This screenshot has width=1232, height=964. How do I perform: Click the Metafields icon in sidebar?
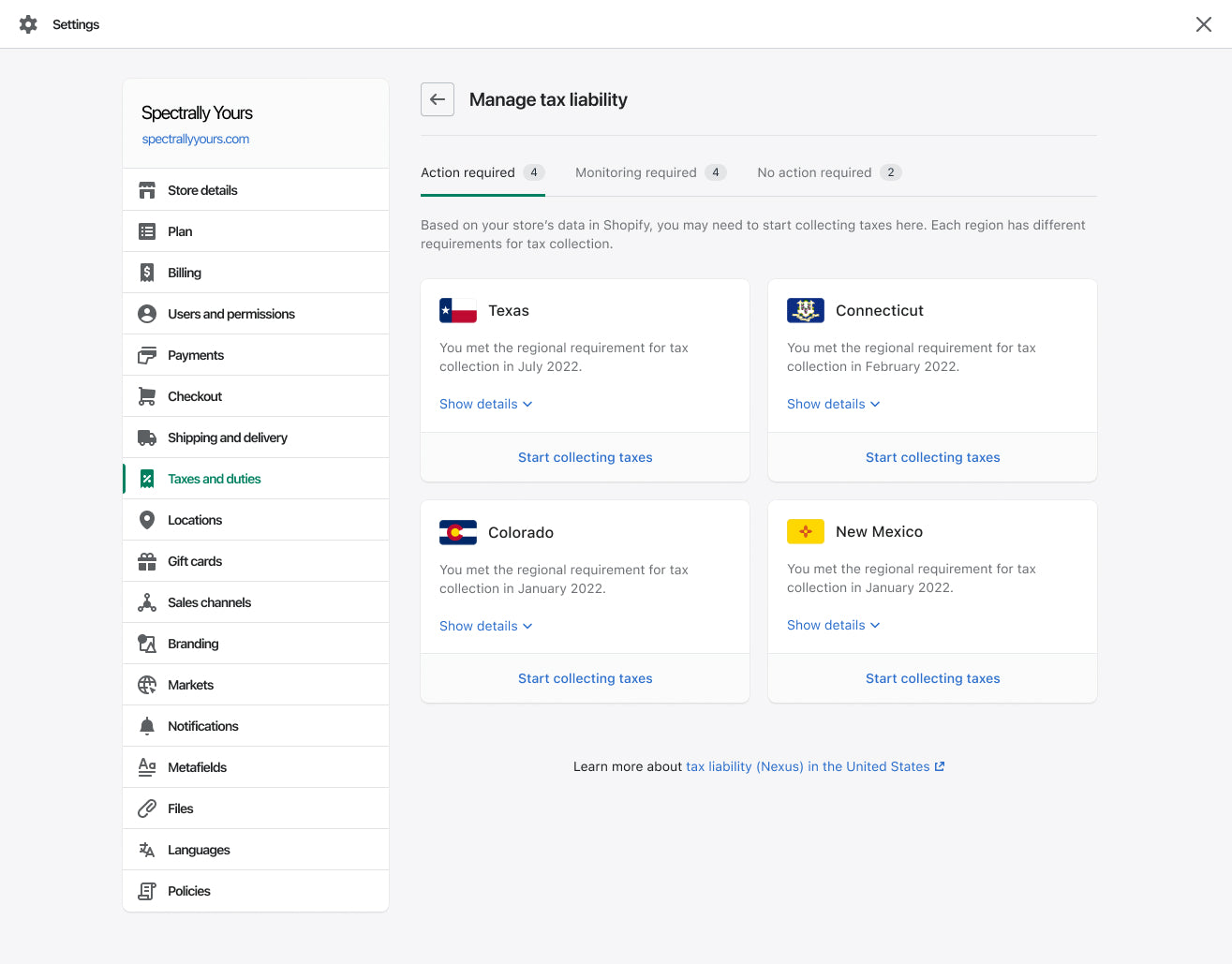pyautogui.click(x=147, y=766)
